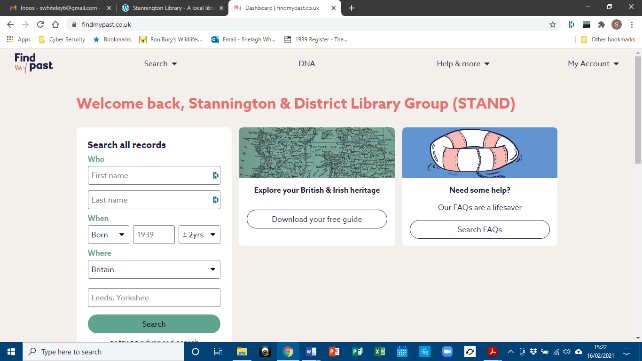This screenshot has height=361, width=642.
Task: Click Download your free guide button
Action: [x=316, y=219]
